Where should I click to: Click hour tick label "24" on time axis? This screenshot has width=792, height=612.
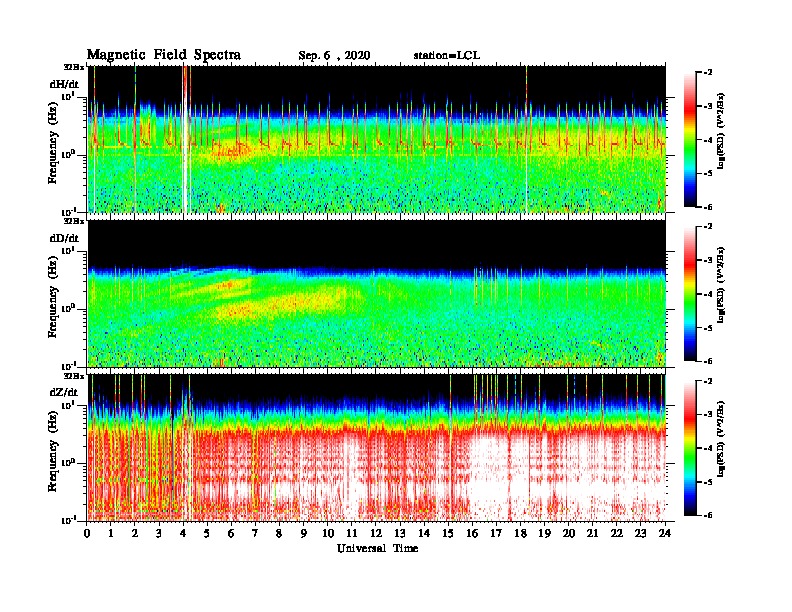[665, 534]
